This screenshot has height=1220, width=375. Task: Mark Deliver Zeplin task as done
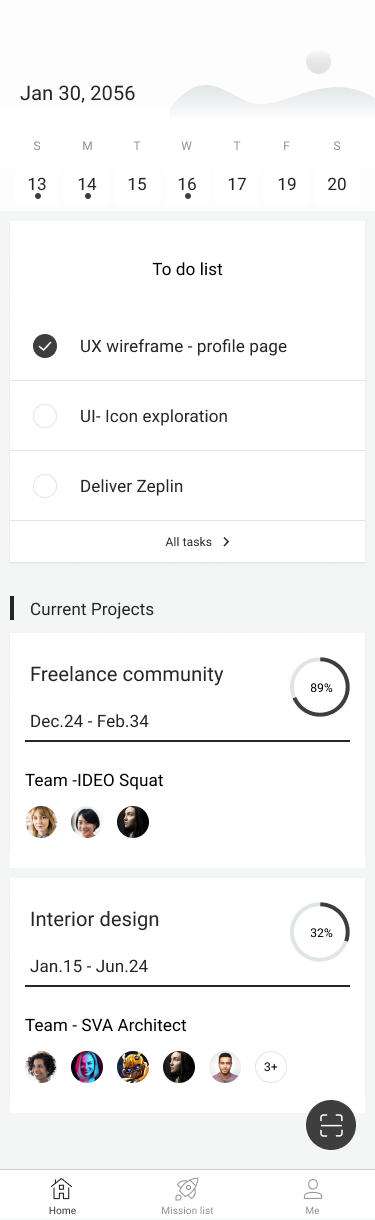[x=45, y=486]
